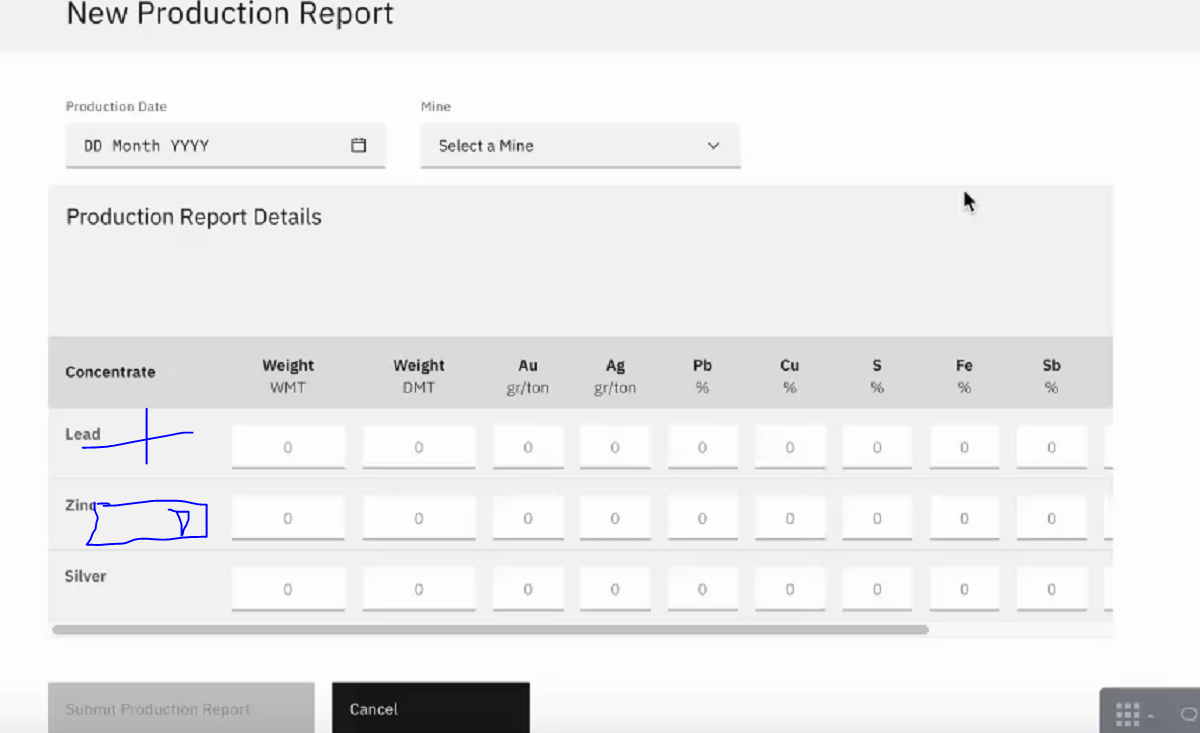
Task: Click the apps grid icon in the corner widget
Action: point(1127,714)
